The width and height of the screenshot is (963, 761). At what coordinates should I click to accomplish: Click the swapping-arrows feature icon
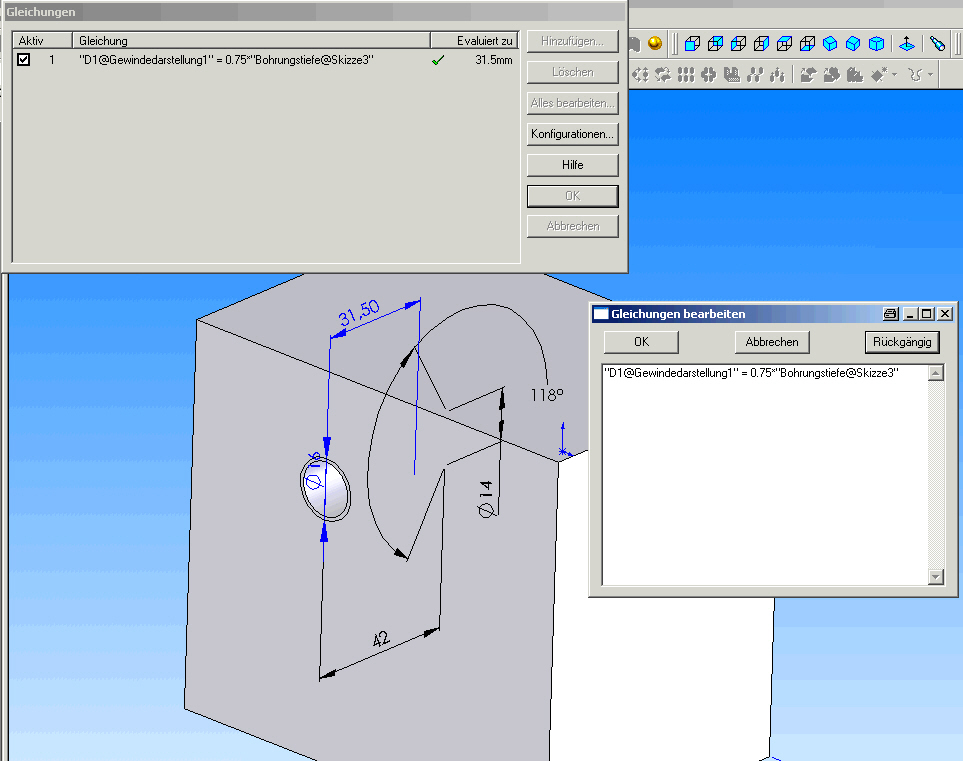click(663, 75)
